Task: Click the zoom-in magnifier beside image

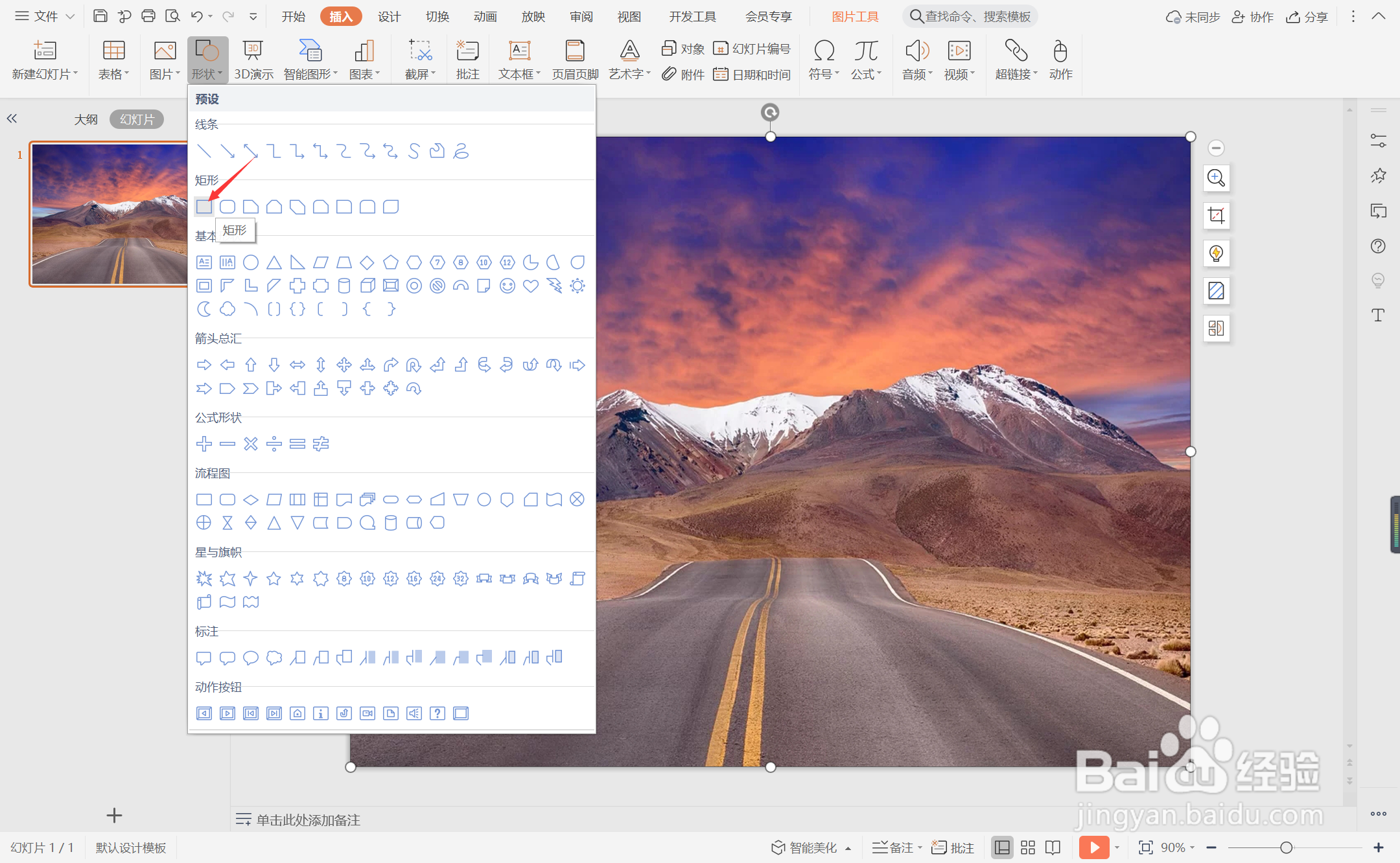Action: point(1216,178)
